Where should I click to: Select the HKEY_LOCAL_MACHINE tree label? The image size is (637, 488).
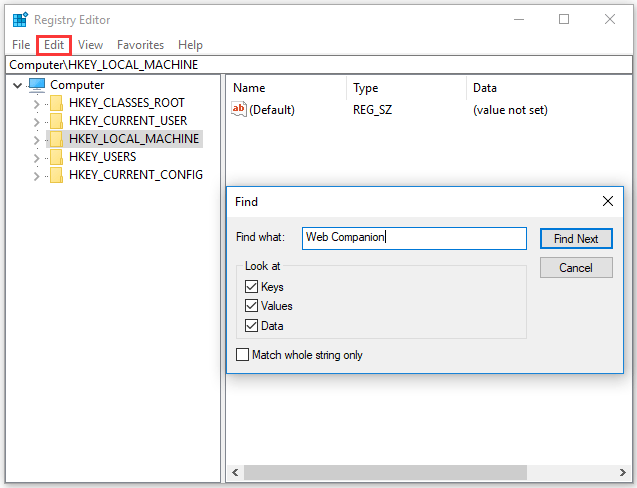[x=134, y=139]
